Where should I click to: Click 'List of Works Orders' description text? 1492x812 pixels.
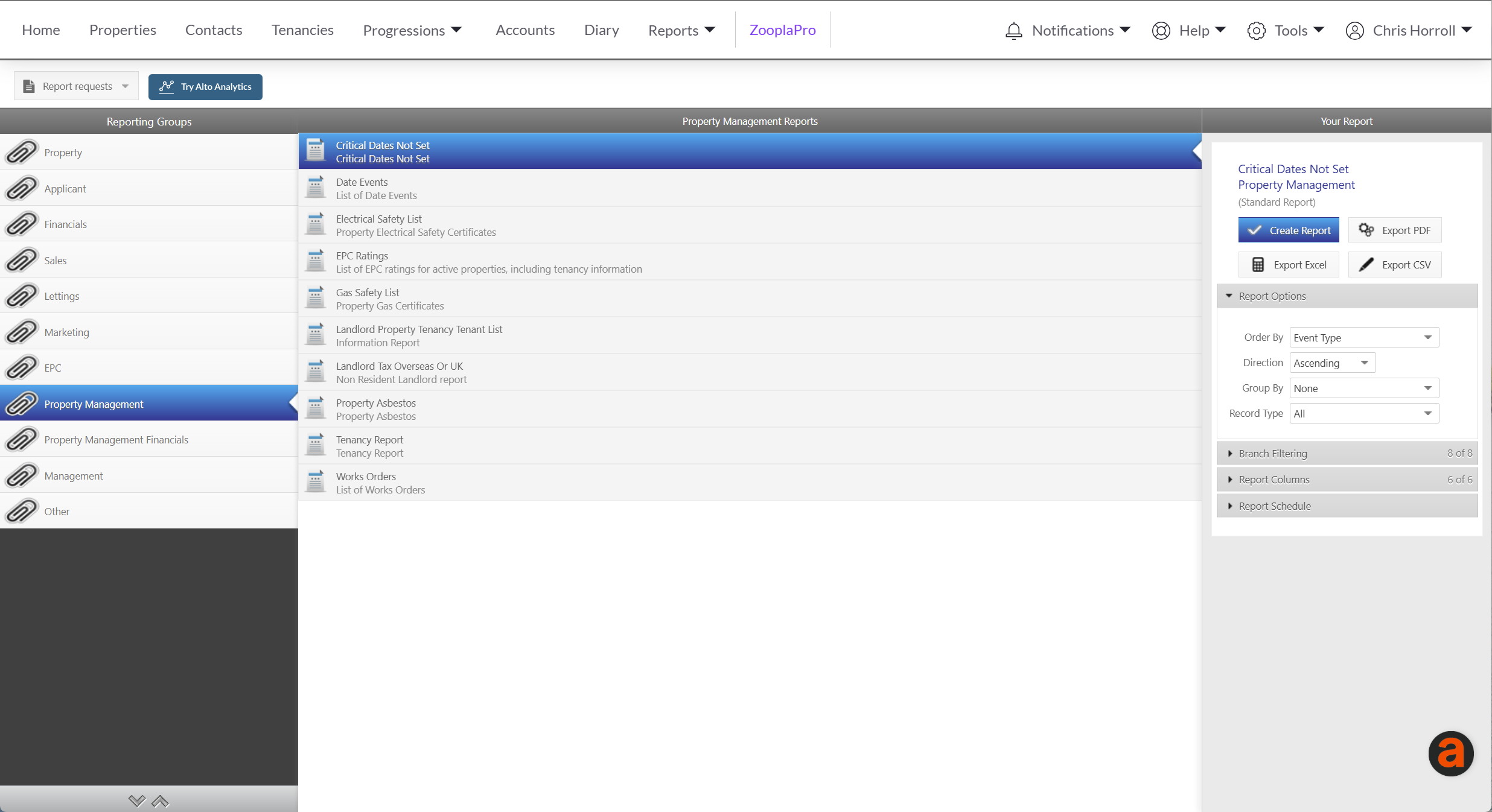click(x=380, y=490)
